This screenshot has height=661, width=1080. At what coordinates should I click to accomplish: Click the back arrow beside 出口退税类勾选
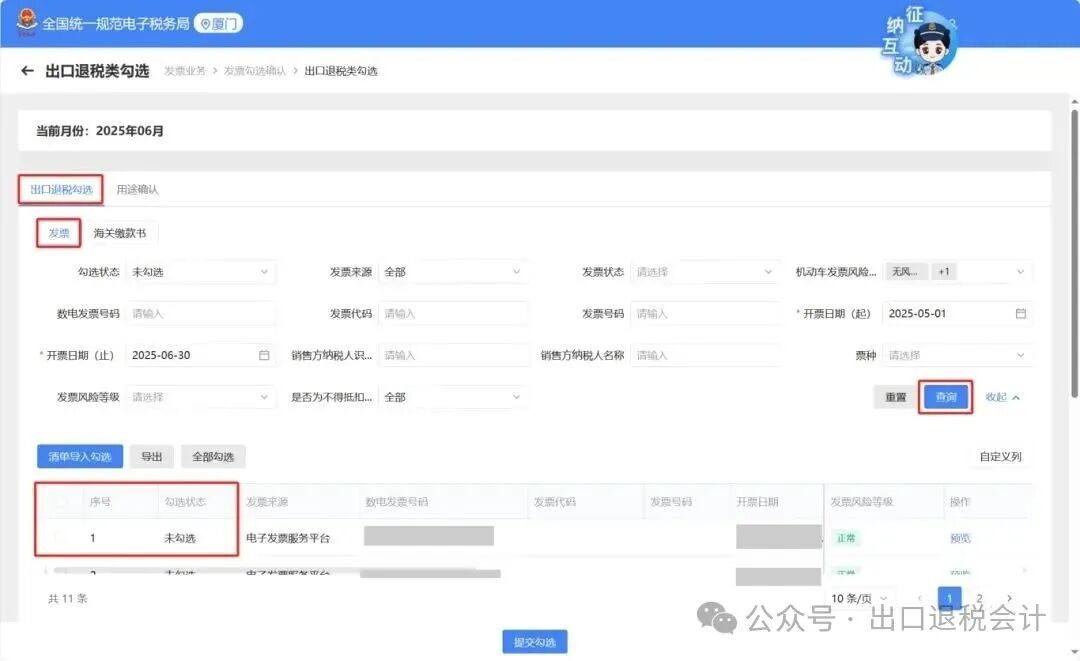(27, 71)
